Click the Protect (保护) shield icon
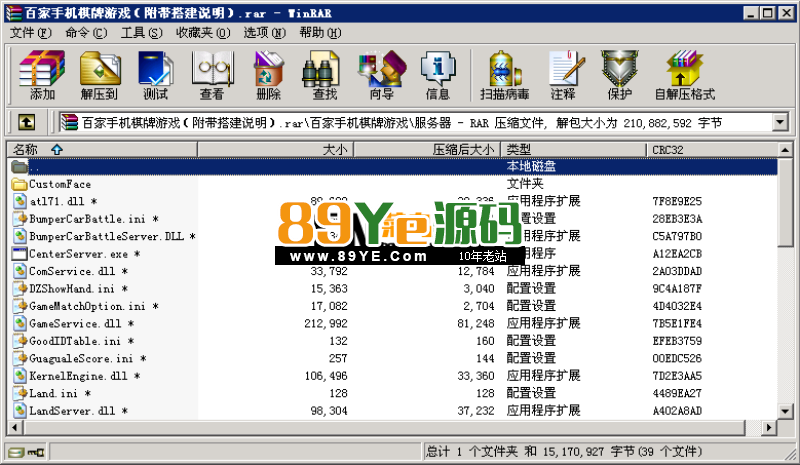The height and width of the screenshot is (465, 800). coord(619,75)
